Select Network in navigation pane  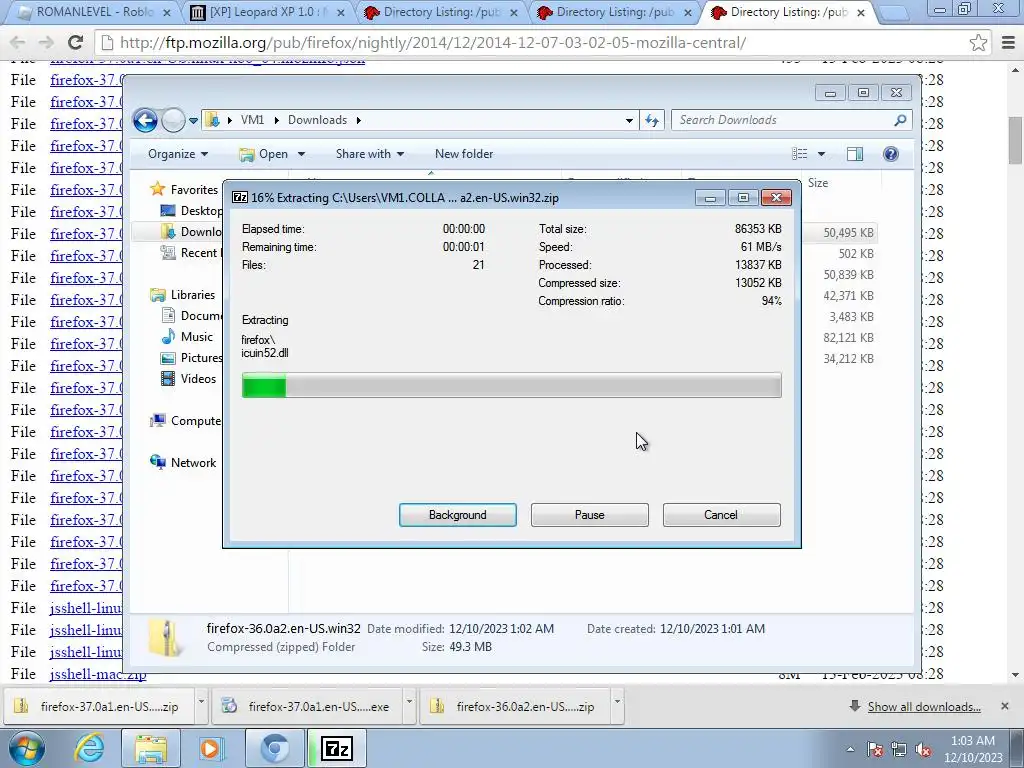[184, 462]
